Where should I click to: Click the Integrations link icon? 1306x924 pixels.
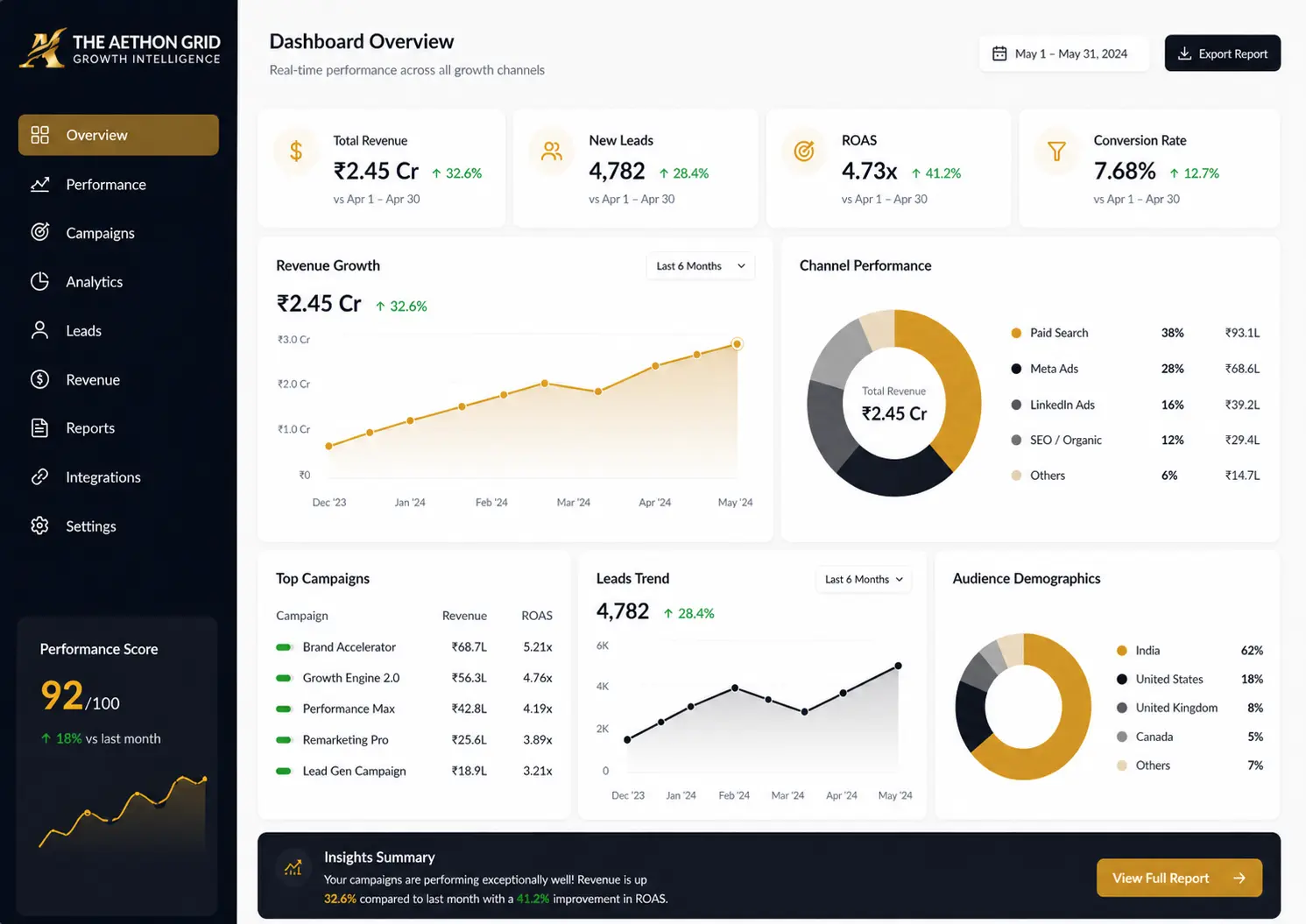39,476
